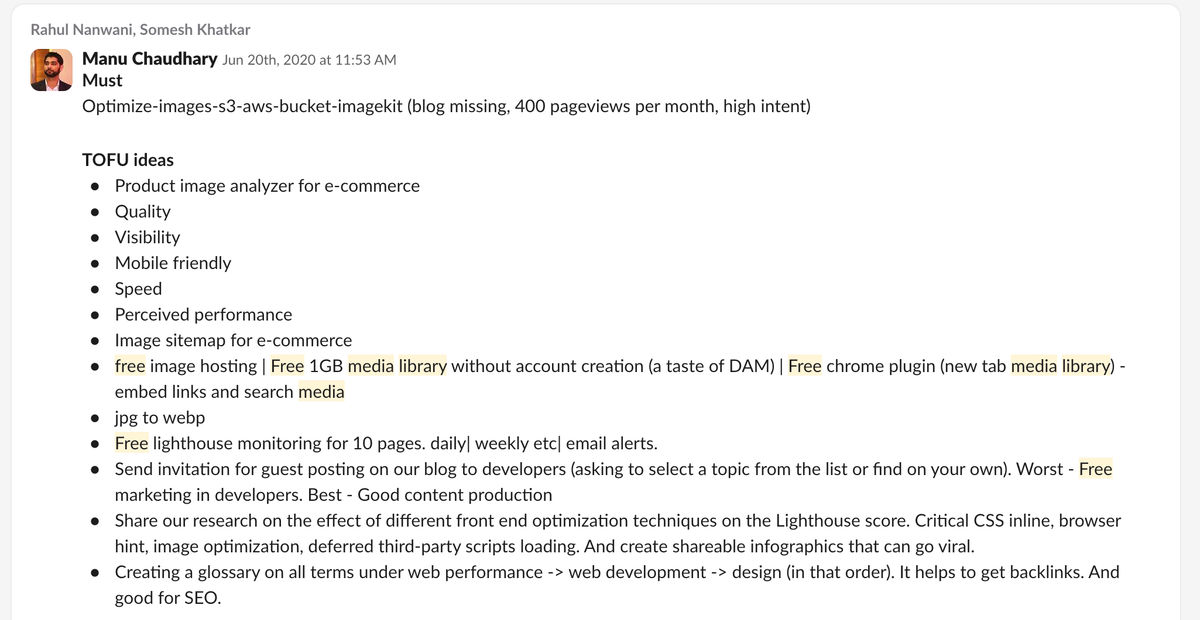The width and height of the screenshot is (1200, 620).
Task: Click highlighted "free" before "image hosting"
Action: pyautogui.click(x=130, y=366)
